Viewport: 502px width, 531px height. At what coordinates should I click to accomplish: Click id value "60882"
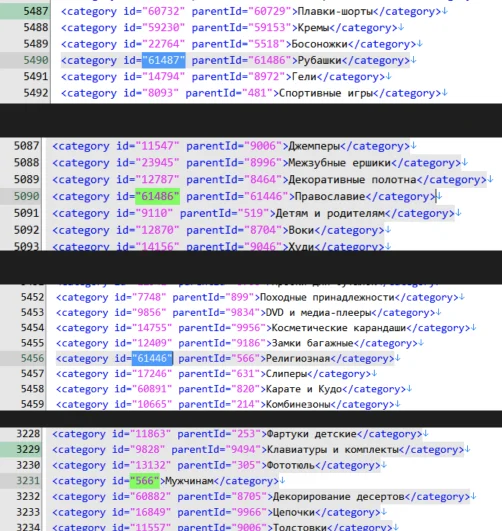150,496
